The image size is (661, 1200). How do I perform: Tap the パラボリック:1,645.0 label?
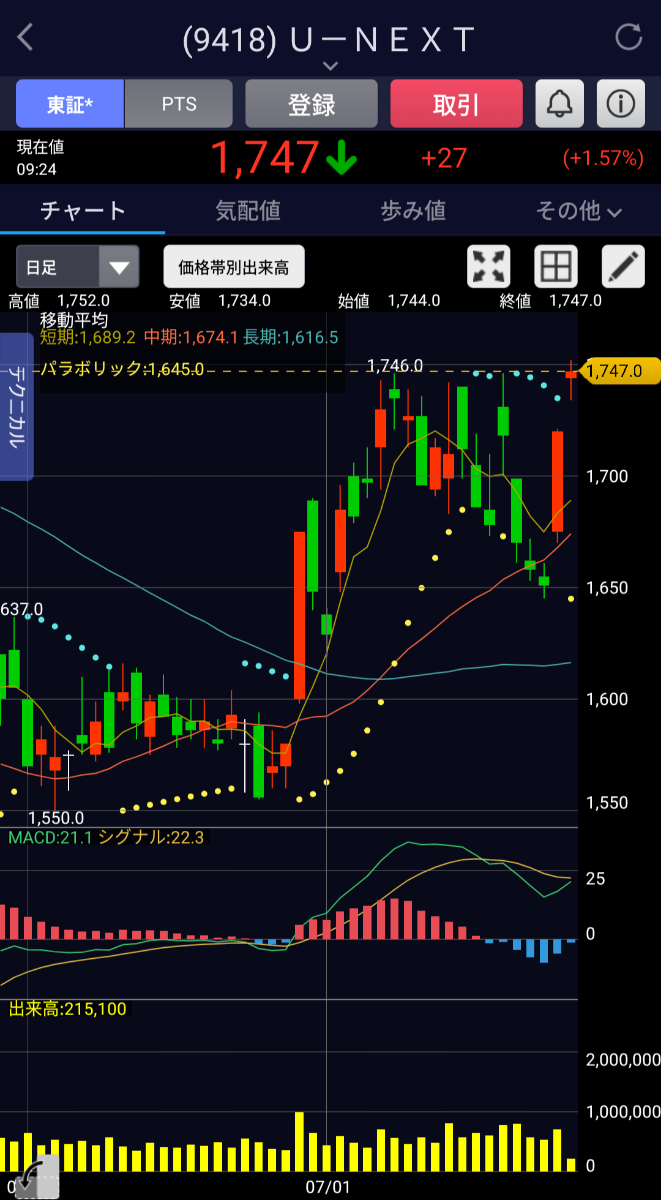[x=122, y=369]
